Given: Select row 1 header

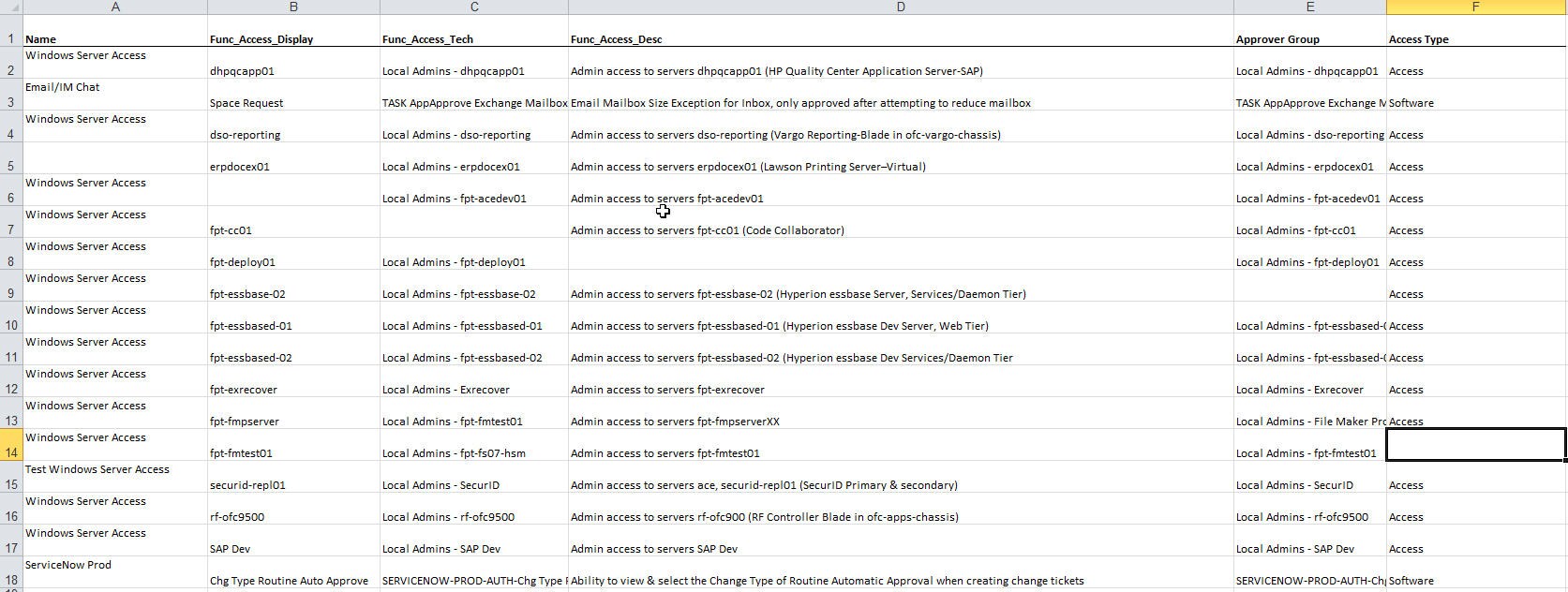Looking at the screenshot, I should pyautogui.click(x=11, y=31).
